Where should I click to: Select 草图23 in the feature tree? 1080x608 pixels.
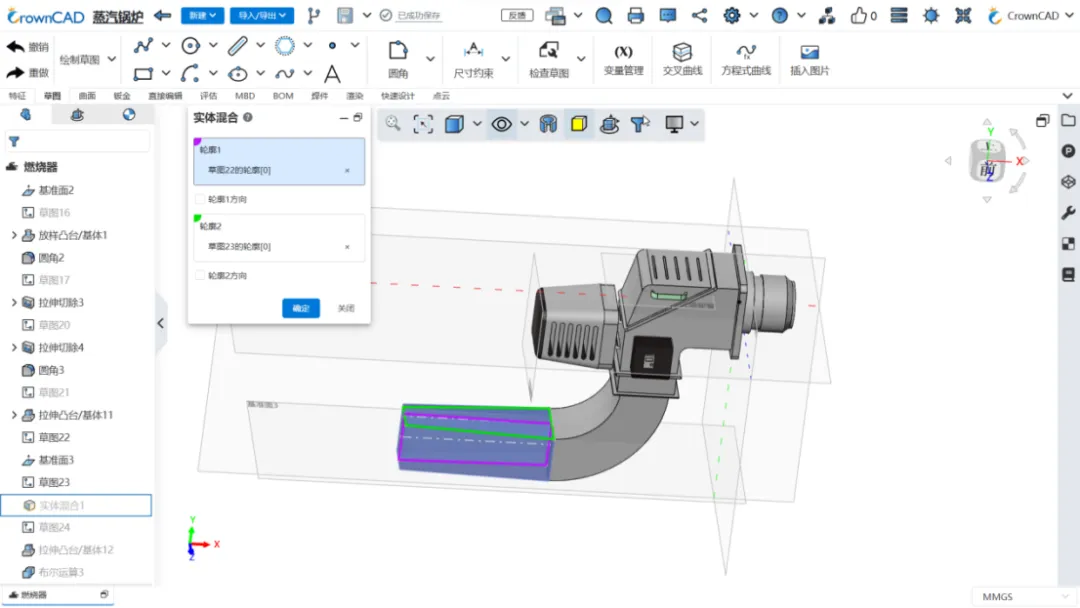point(54,482)
